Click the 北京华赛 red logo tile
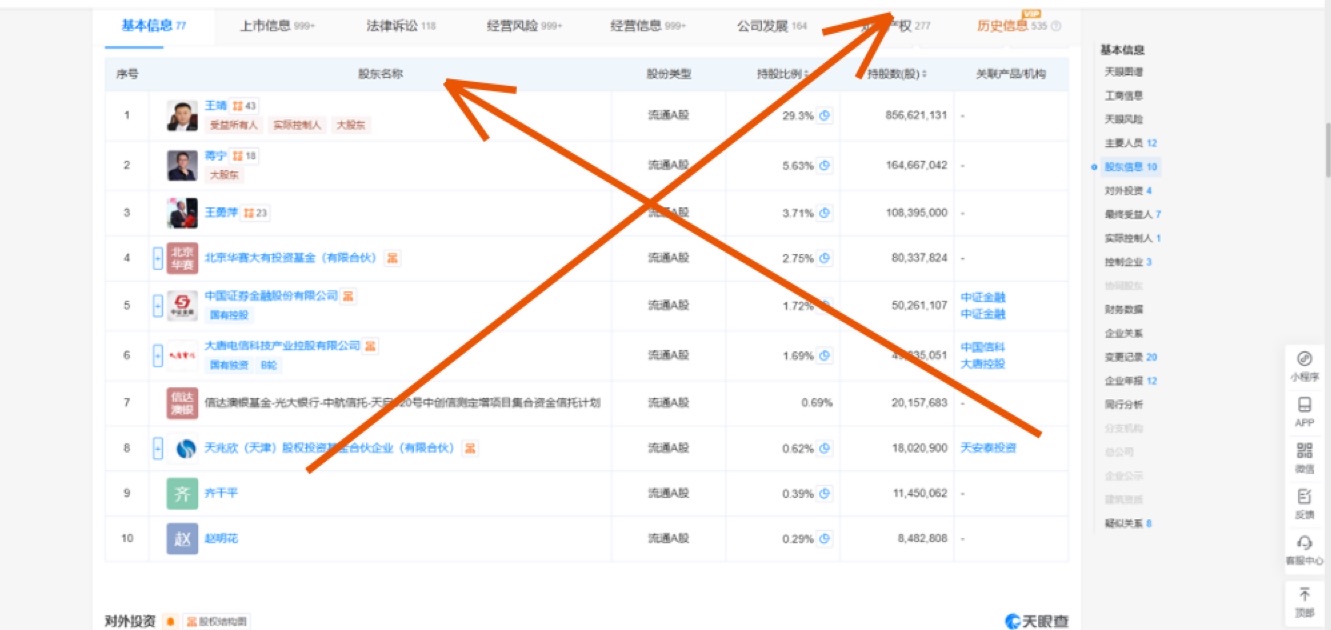Viewport: 1331px width, 630px height. tap(182, 258)
